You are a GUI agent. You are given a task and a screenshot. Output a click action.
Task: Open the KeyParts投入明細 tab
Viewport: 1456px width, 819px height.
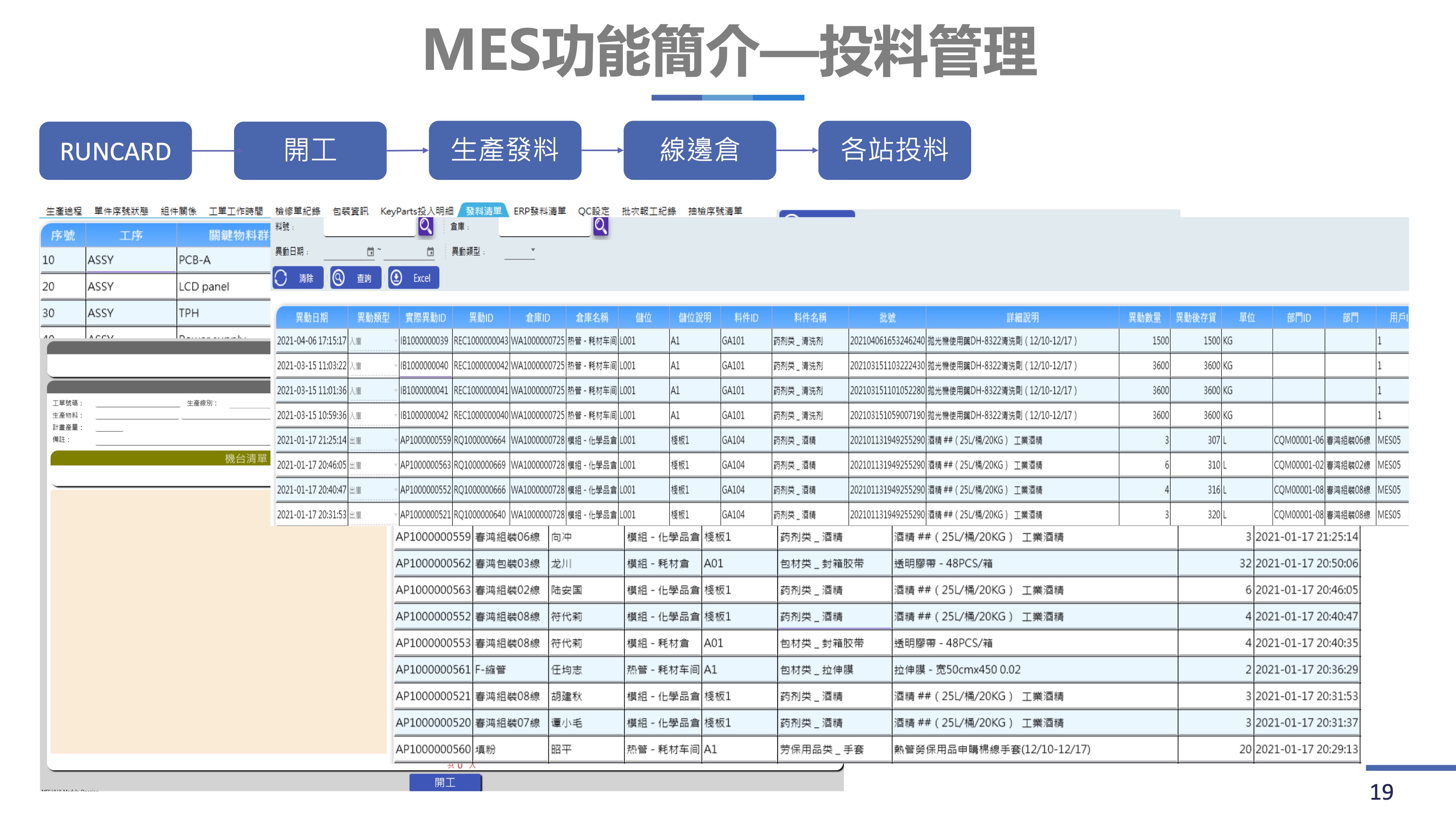point(416,211)
